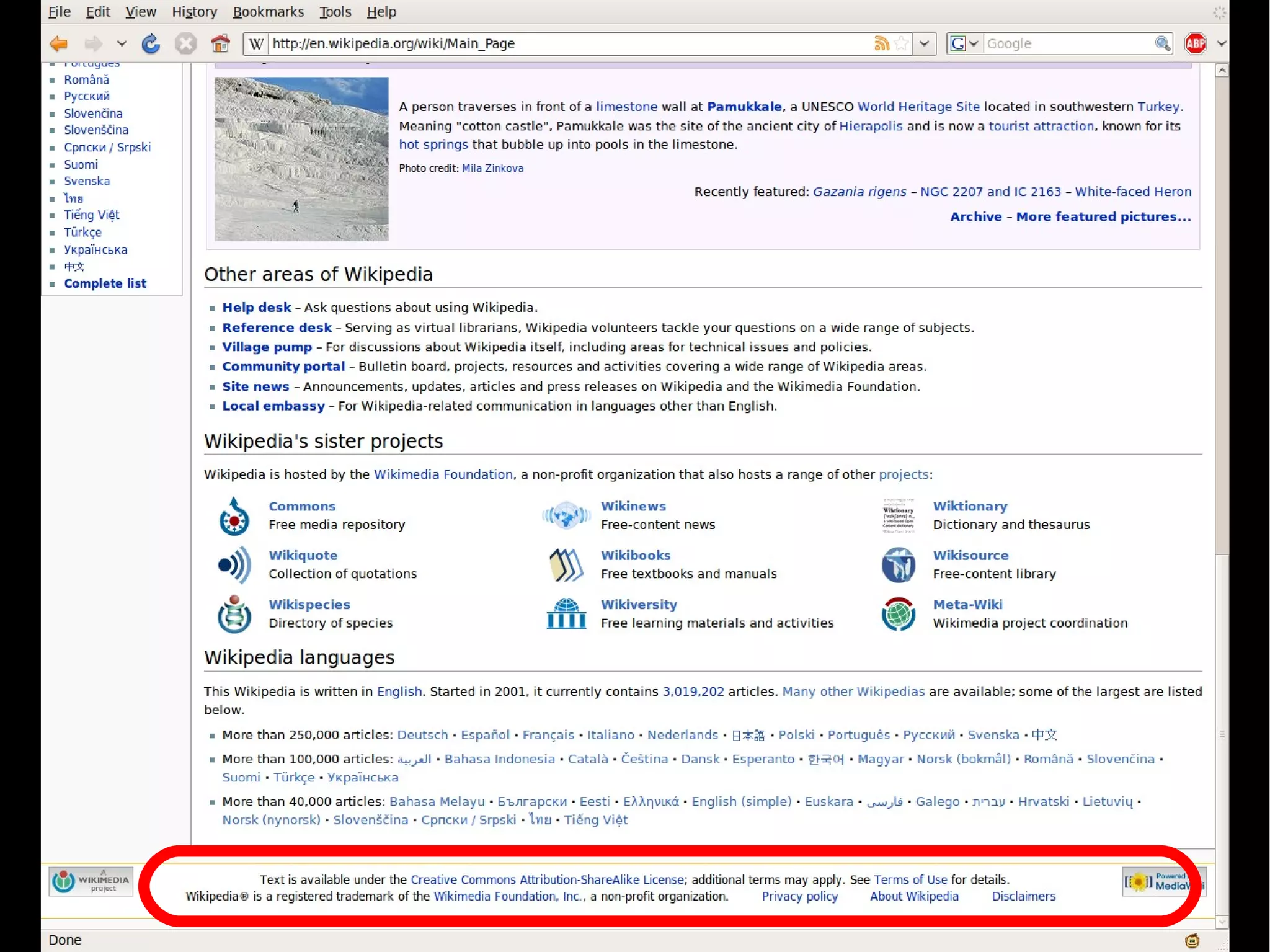The height and width of the screenshot is (952, 1270).
Task: Open the Bookmarks menu
Action: (268, 12)
